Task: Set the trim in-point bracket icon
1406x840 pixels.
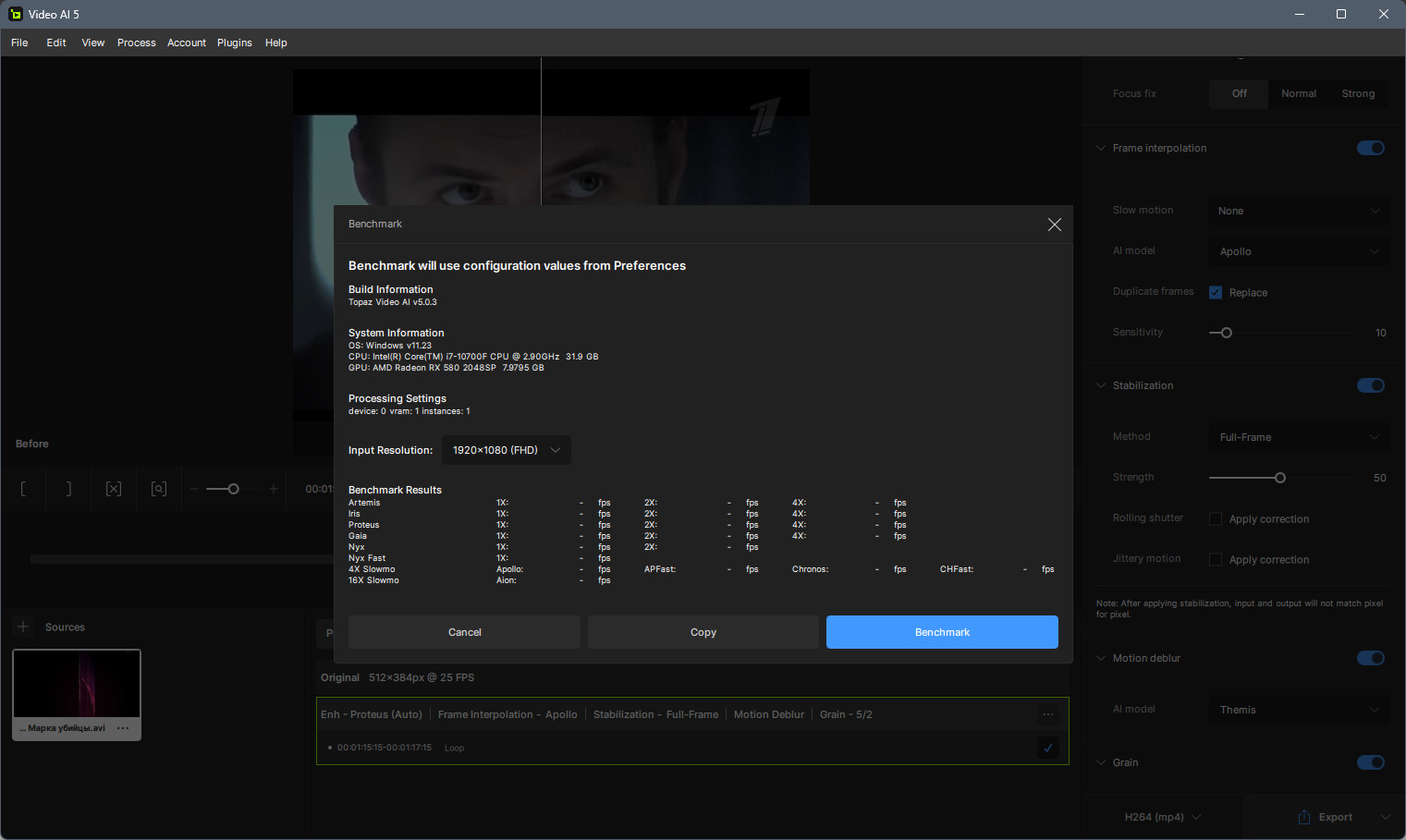Action: (24, 489)
